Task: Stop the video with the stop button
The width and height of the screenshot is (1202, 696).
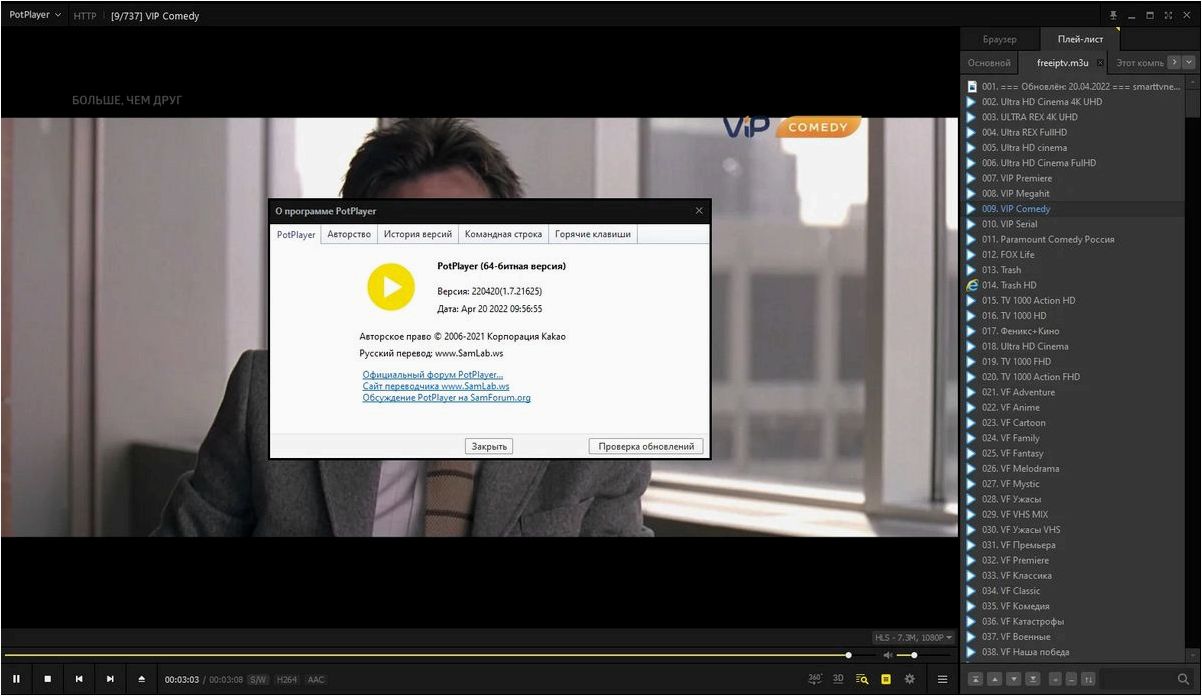Action: tap(47, 679)
